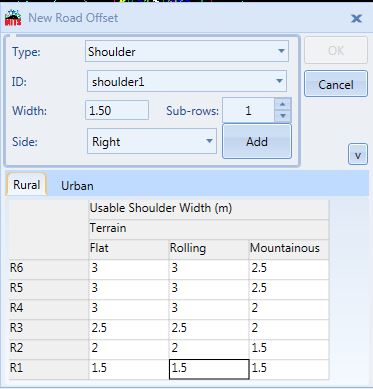This screenshot has width=373, height=389.
Task: Select the R6 Rolling cell
Action: click(209, 270)
